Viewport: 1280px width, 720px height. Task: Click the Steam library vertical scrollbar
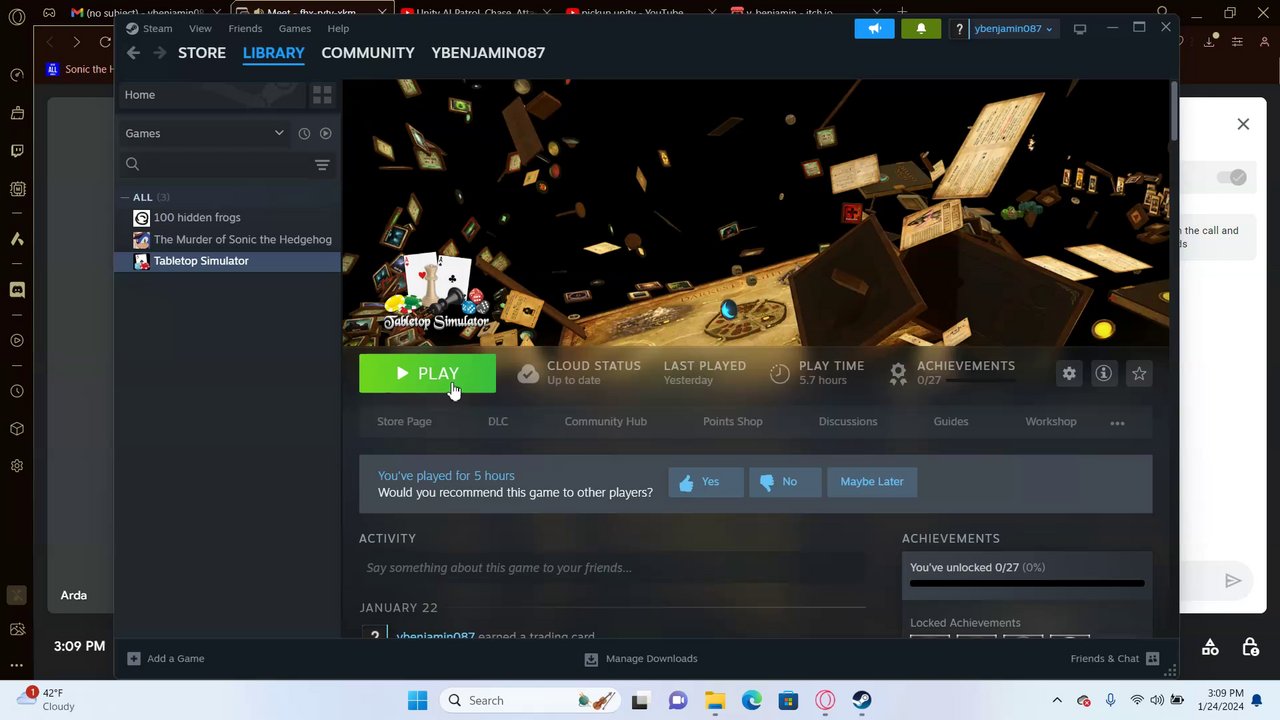pyautogui.click(x=1173, y=111)
